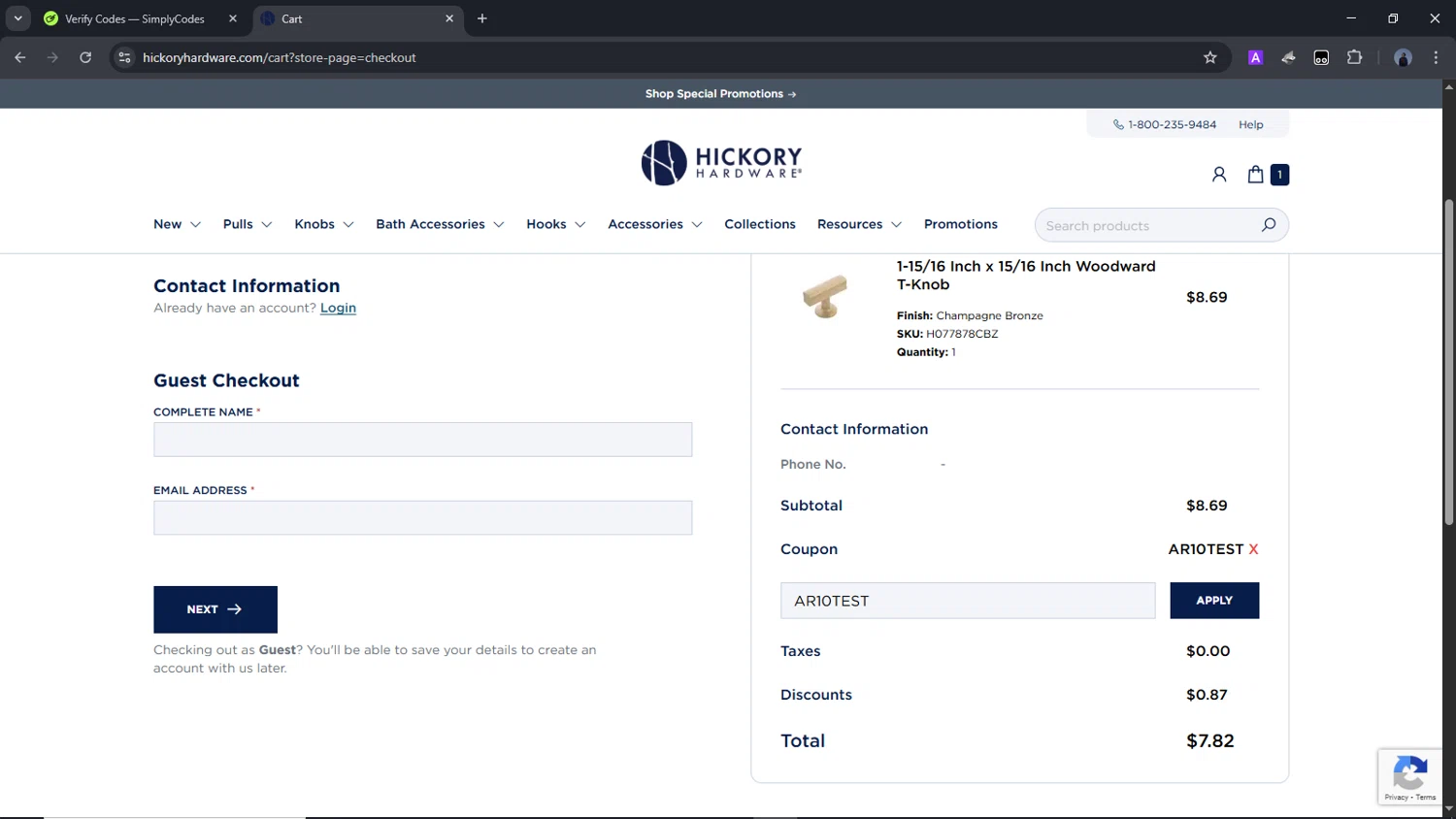Click the Subtotal $8.69 value

click(x=1207, y=506)
